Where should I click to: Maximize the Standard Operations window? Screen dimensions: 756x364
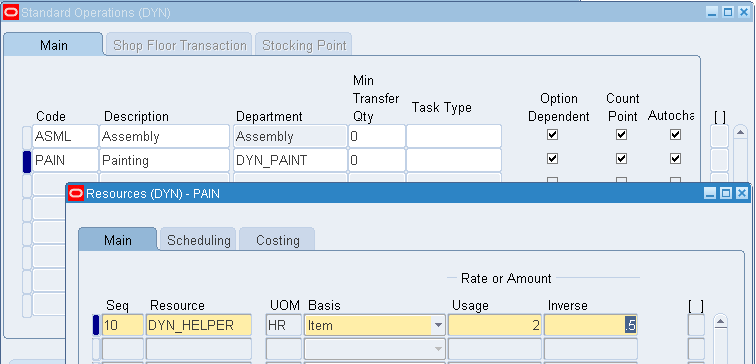point(728,13)
